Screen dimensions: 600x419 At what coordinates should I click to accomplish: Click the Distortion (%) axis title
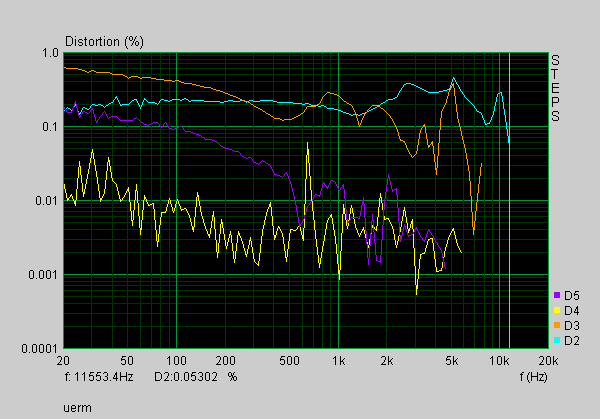104,41
